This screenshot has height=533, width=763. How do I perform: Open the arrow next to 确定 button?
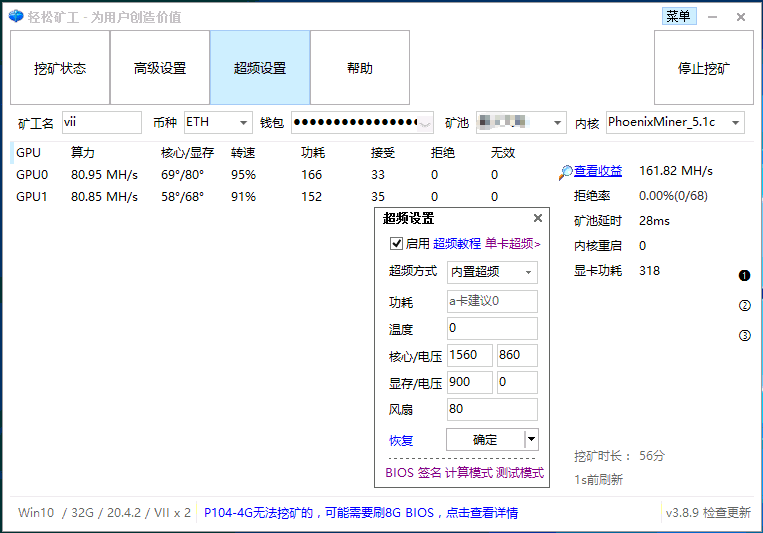tap(531, 439)
